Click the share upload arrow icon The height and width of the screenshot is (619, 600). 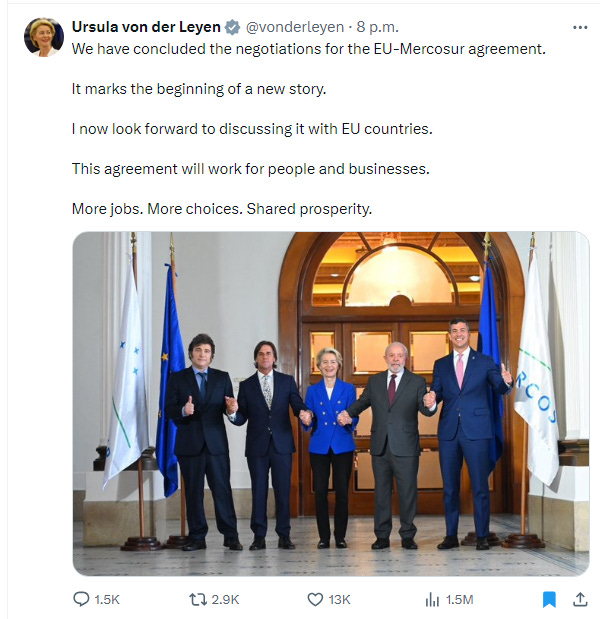(x=580, y=599)
